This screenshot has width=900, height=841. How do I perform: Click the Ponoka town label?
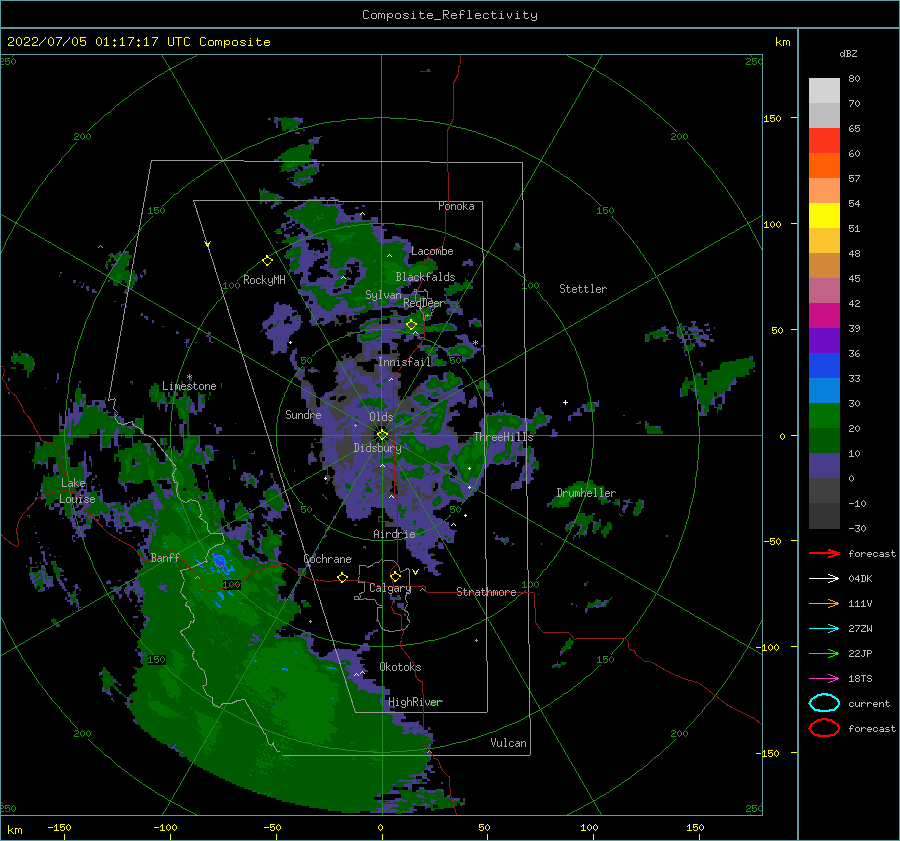[x=456, y=206]
